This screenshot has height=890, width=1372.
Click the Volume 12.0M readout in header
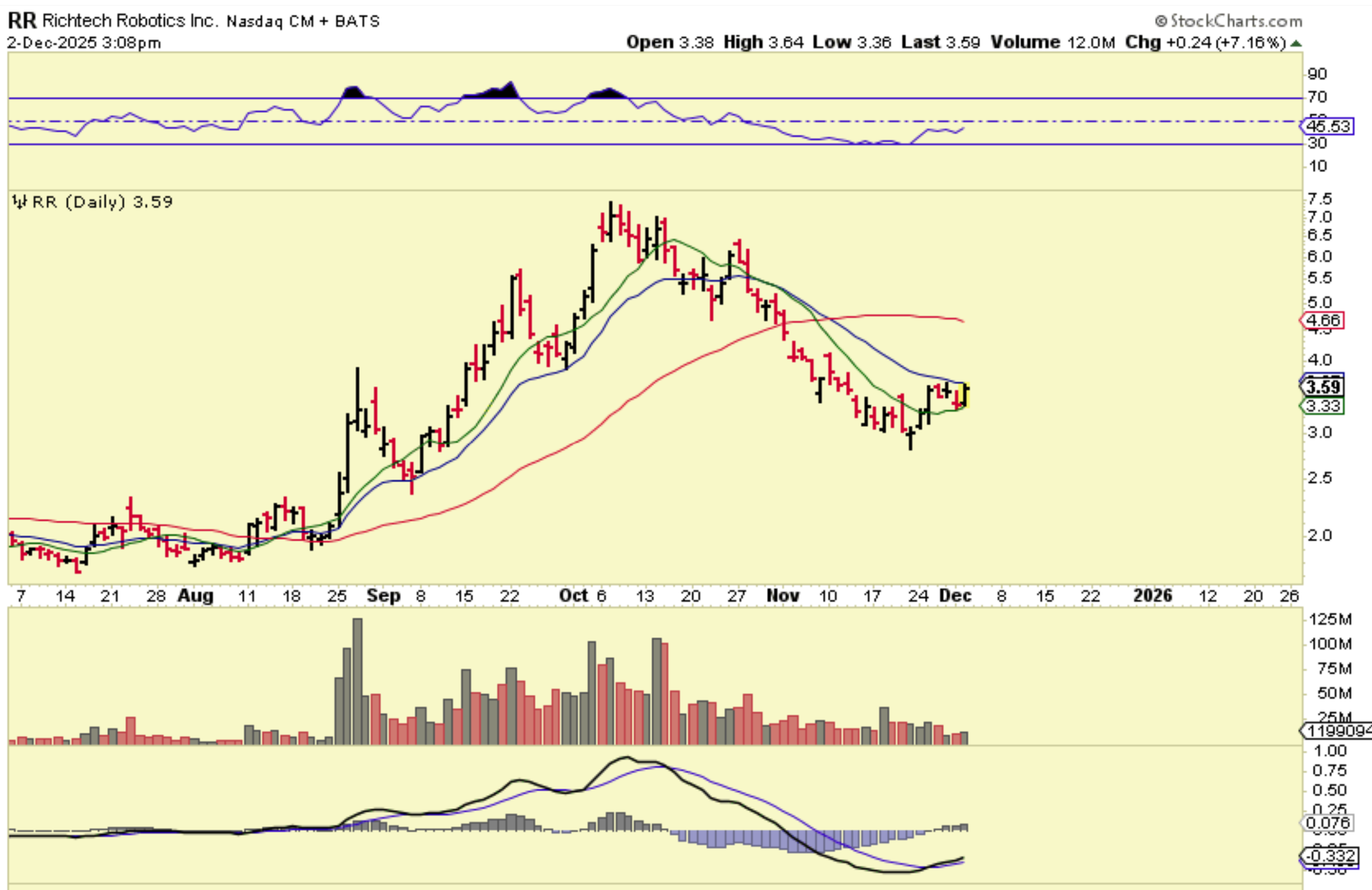[x=1052, y=43]
